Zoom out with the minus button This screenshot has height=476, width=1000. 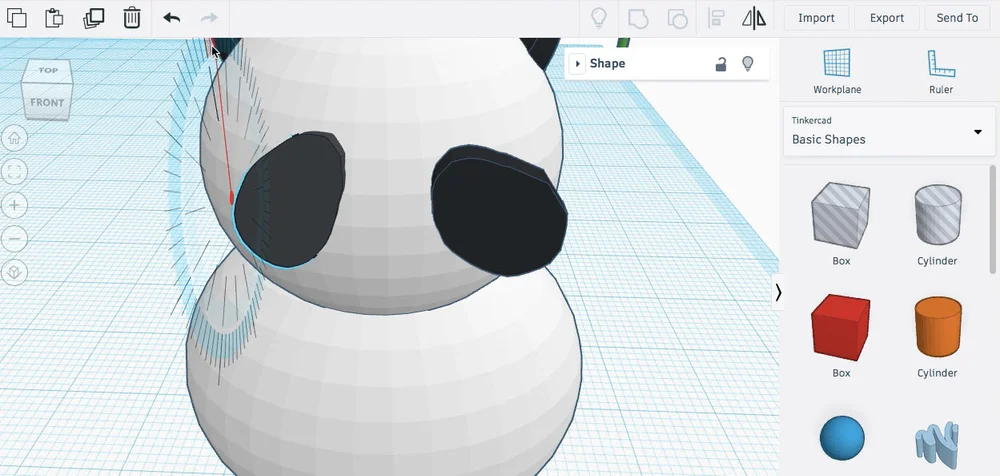14,239
